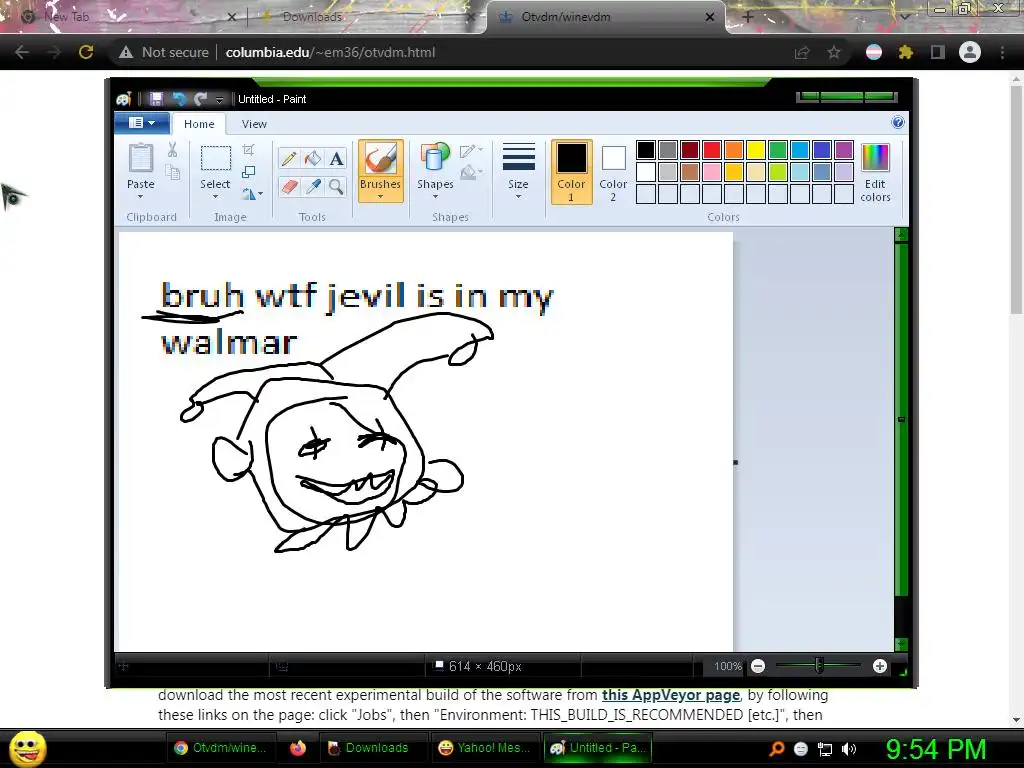The width and height of the screenshot is (1024, 768).
Task: Open Paint help question mark icon
Action: click(x=898, y=123)
